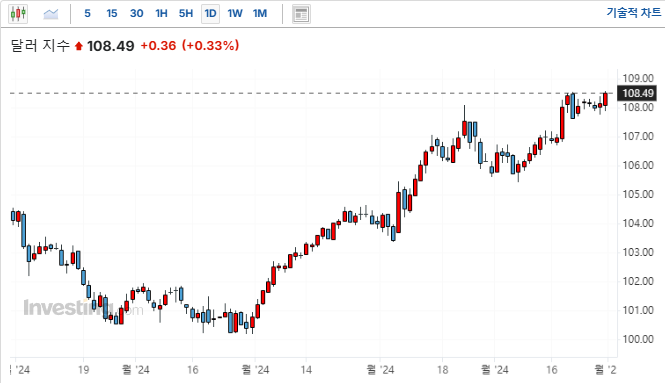Select the 1D daily interval
Viewport: 665px width, 383px height.
[210, 14]
